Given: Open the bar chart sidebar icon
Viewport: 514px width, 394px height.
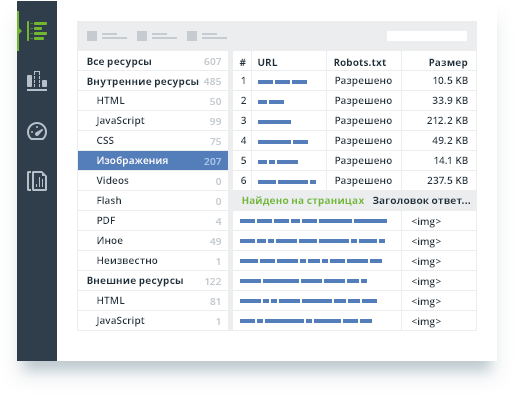Looking at the screenshot, I should 37,81.
